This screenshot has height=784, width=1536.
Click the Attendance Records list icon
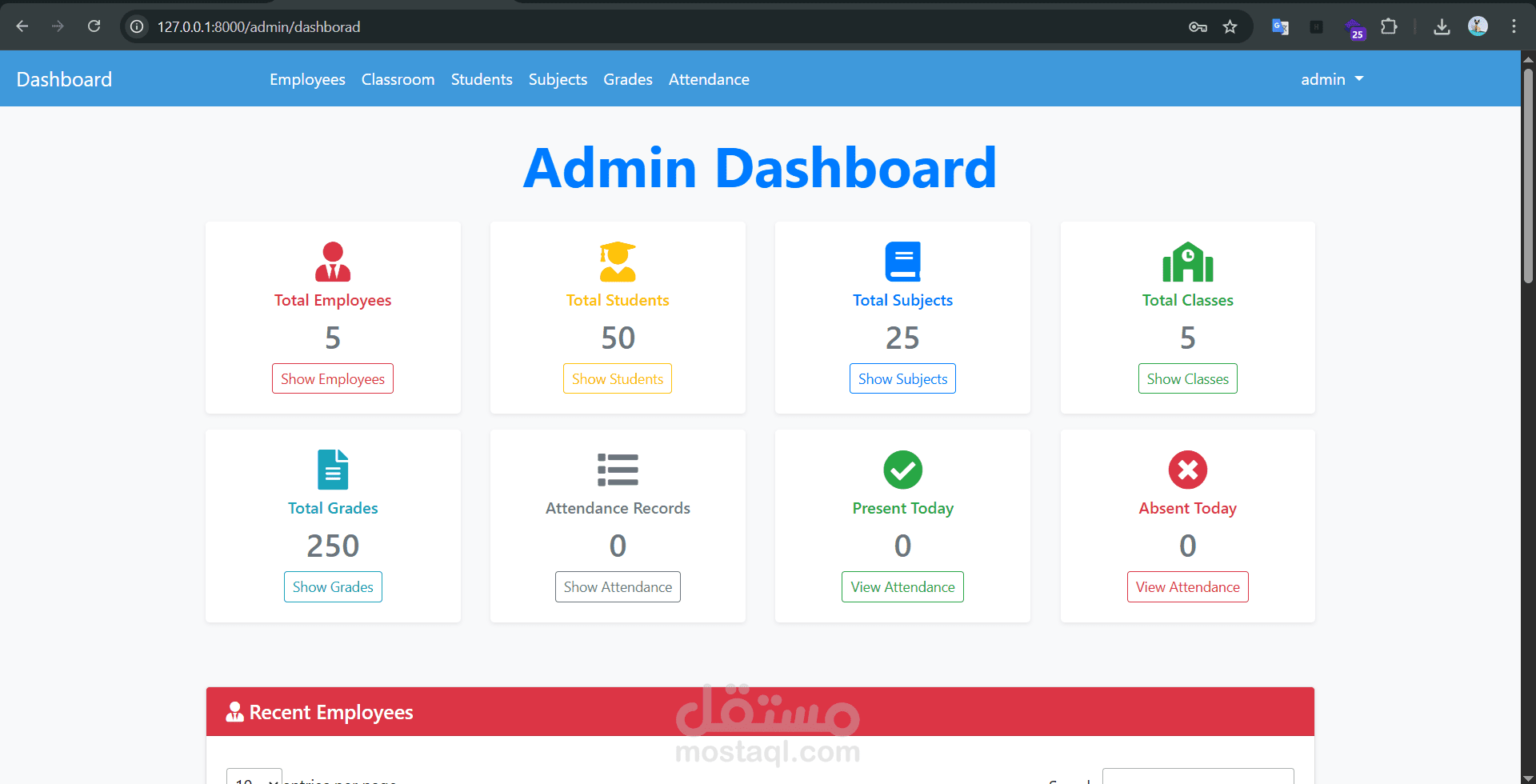617,469
